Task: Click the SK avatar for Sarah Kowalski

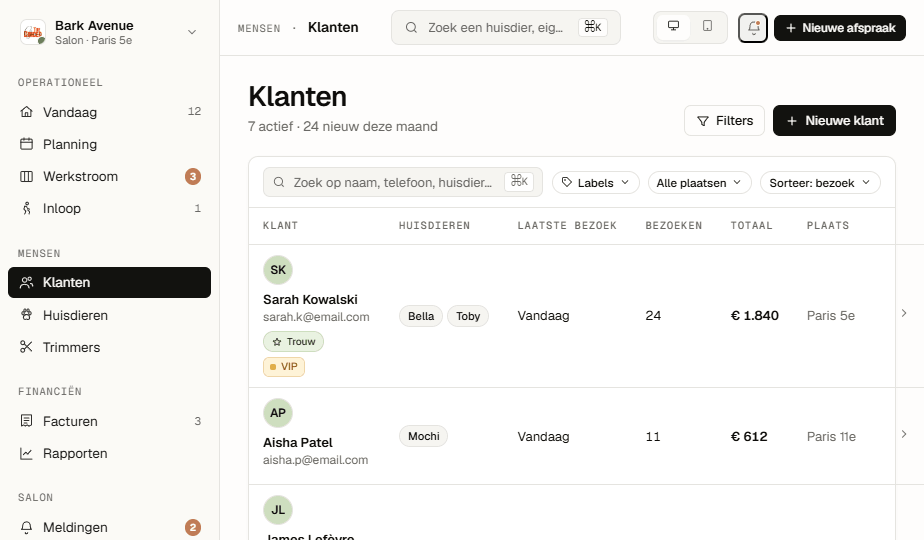Action: point(278,270)
